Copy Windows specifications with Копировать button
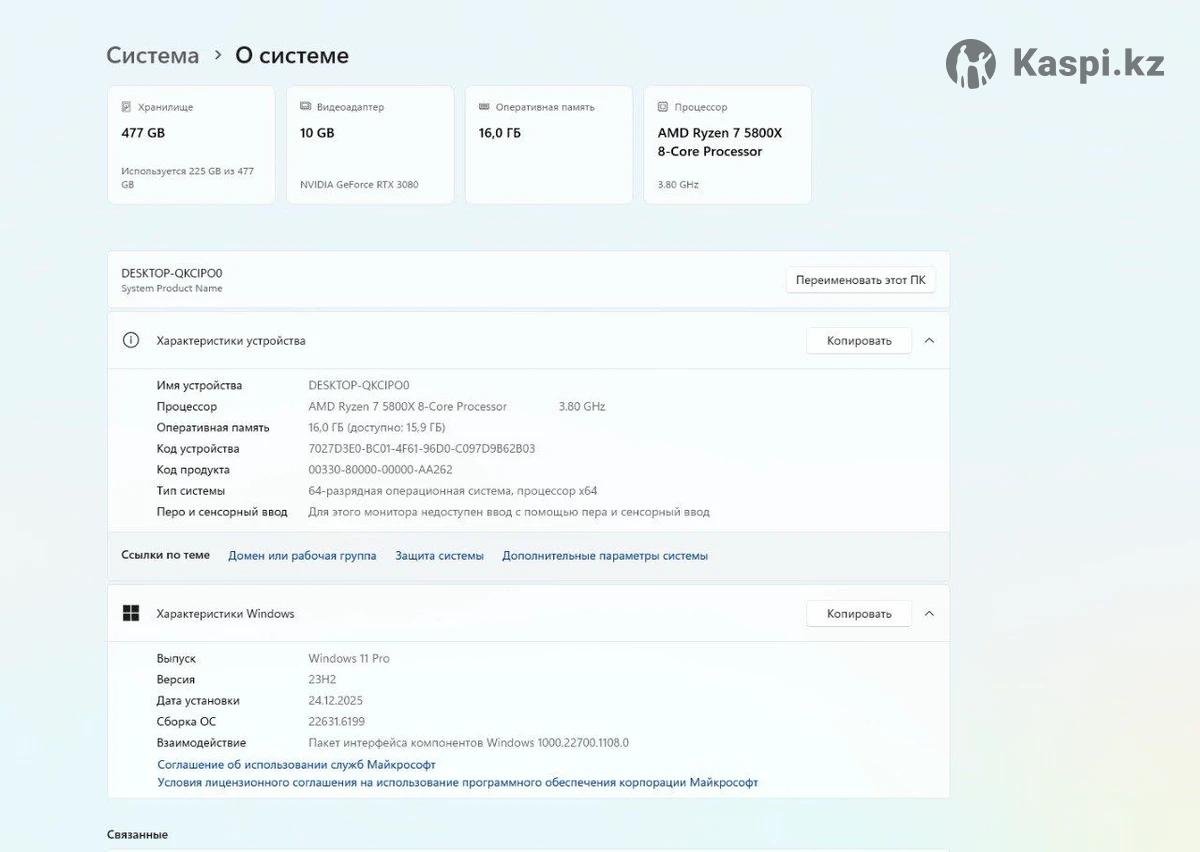The height and width of the screenshot is (852, 1200). coord(858,614)
